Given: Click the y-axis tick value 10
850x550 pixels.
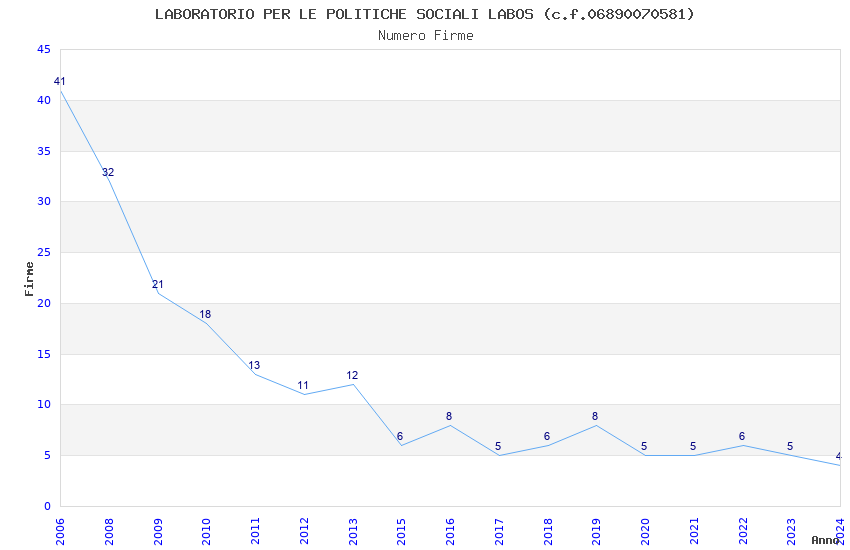Looking at the screenshot, I should tap(44, 404).
